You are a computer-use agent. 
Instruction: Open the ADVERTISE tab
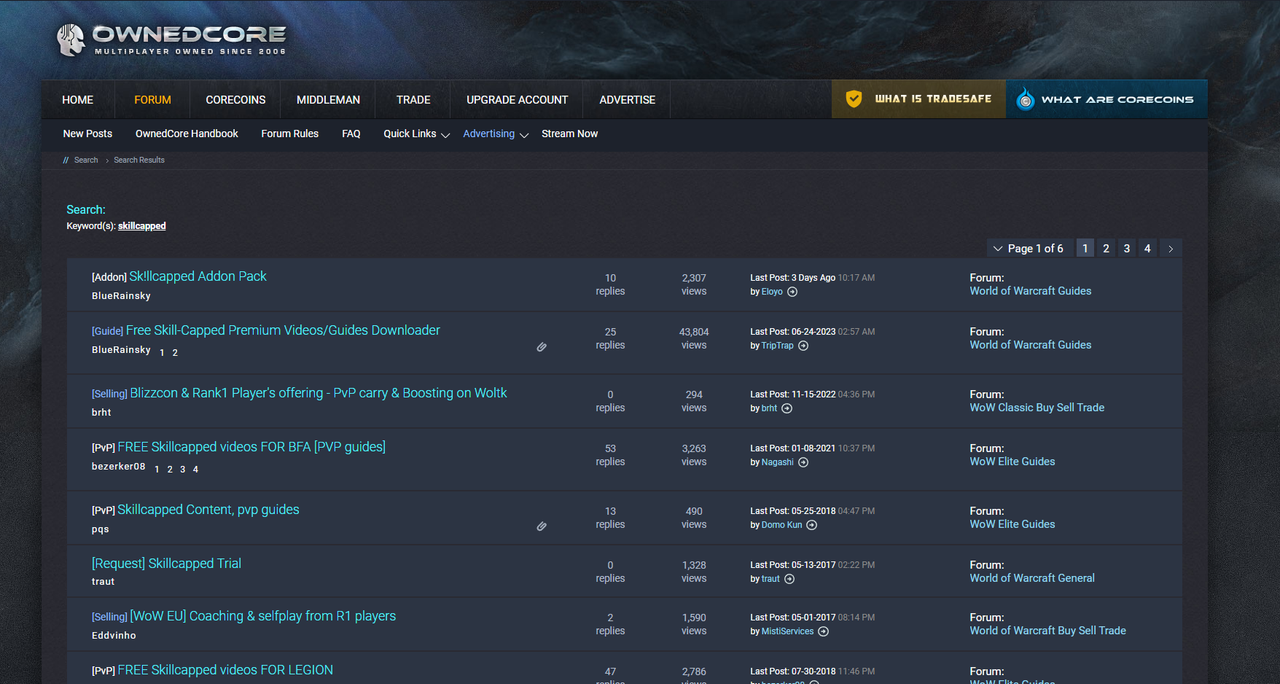point(627,100)
